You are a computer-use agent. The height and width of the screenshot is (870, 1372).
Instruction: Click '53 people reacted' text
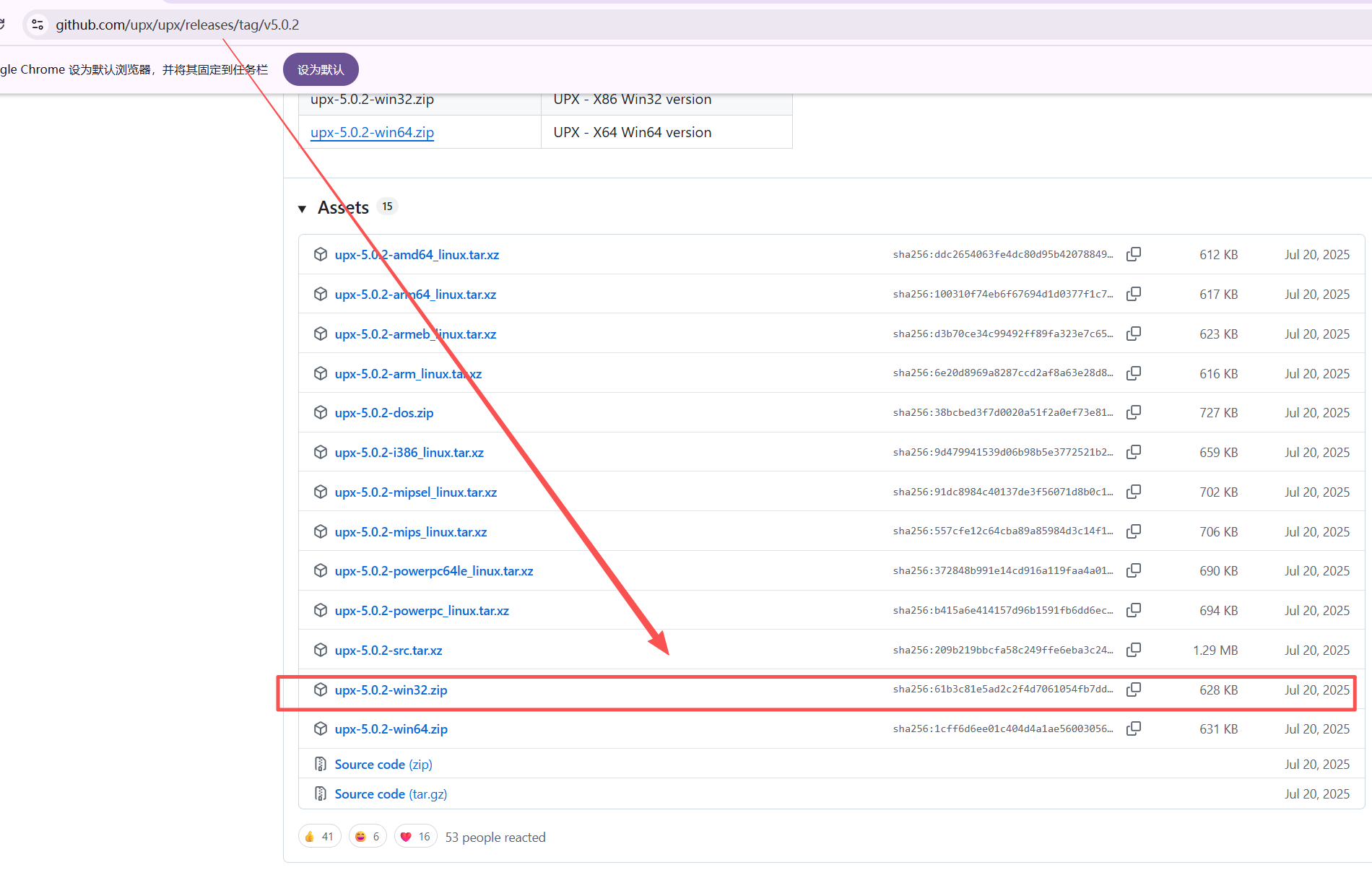click(495, 837)
